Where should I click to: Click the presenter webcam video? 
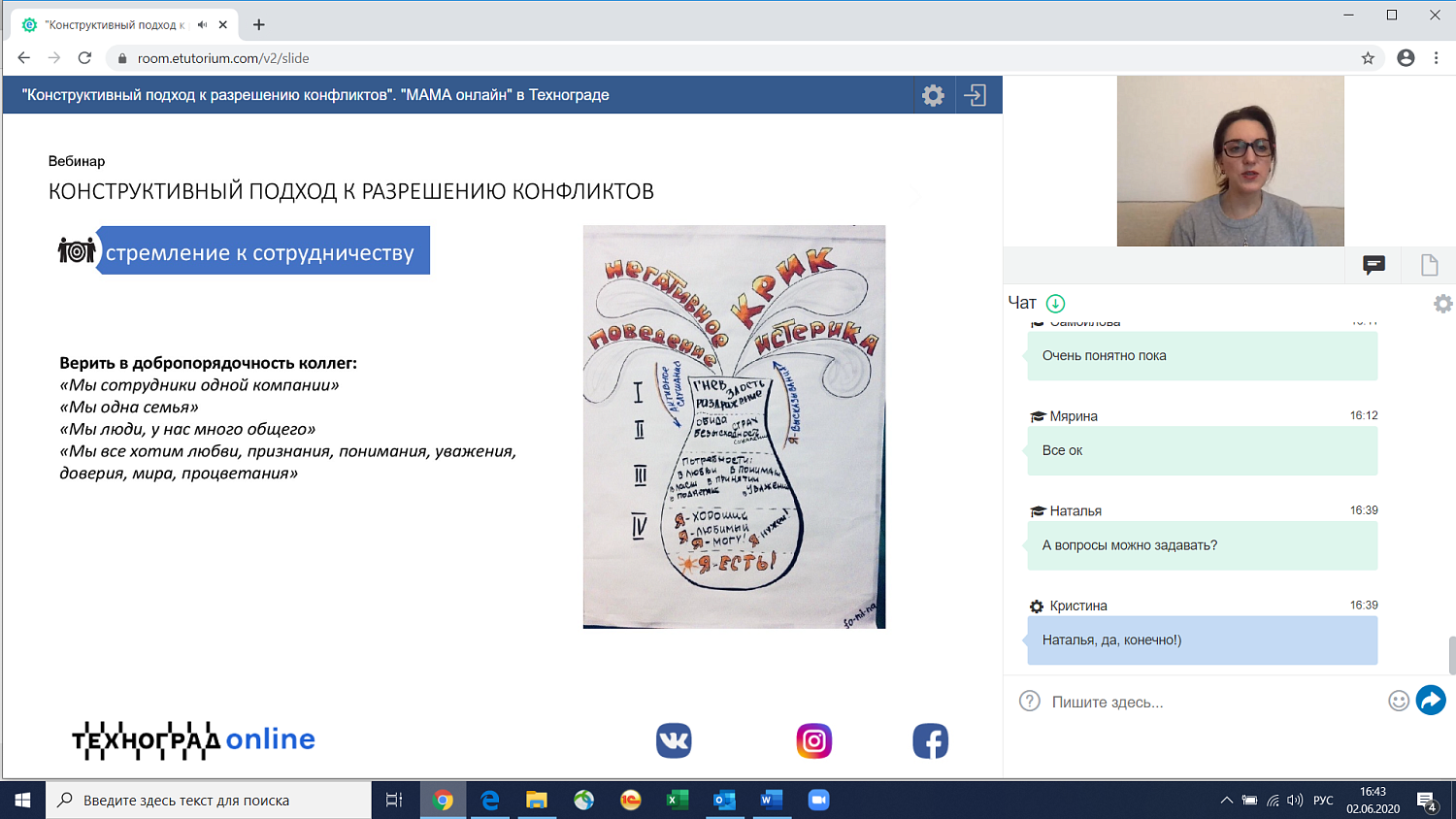click(1230, 161)
